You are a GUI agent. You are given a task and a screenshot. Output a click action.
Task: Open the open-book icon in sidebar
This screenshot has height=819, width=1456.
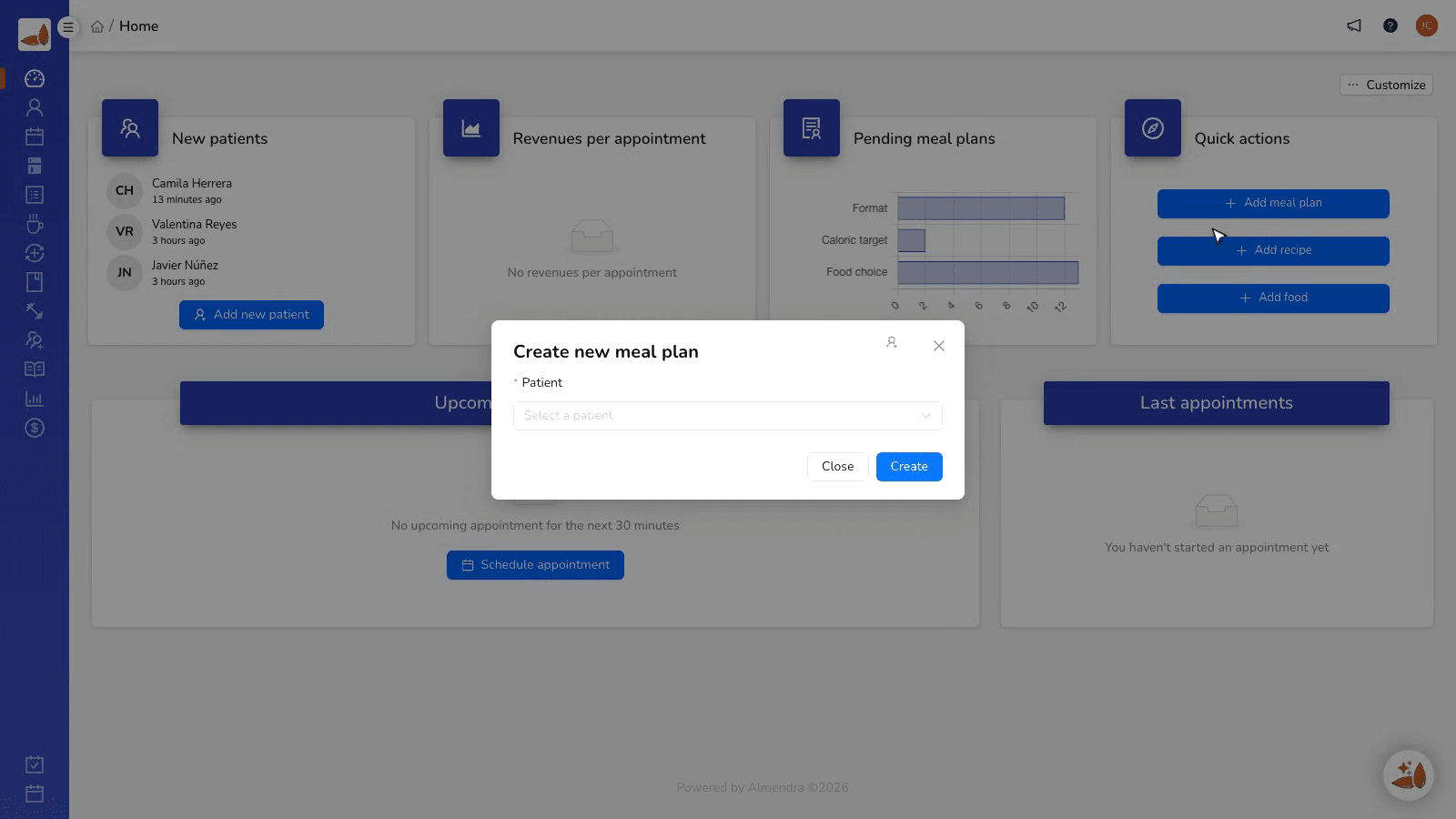[x=35, y=369]
